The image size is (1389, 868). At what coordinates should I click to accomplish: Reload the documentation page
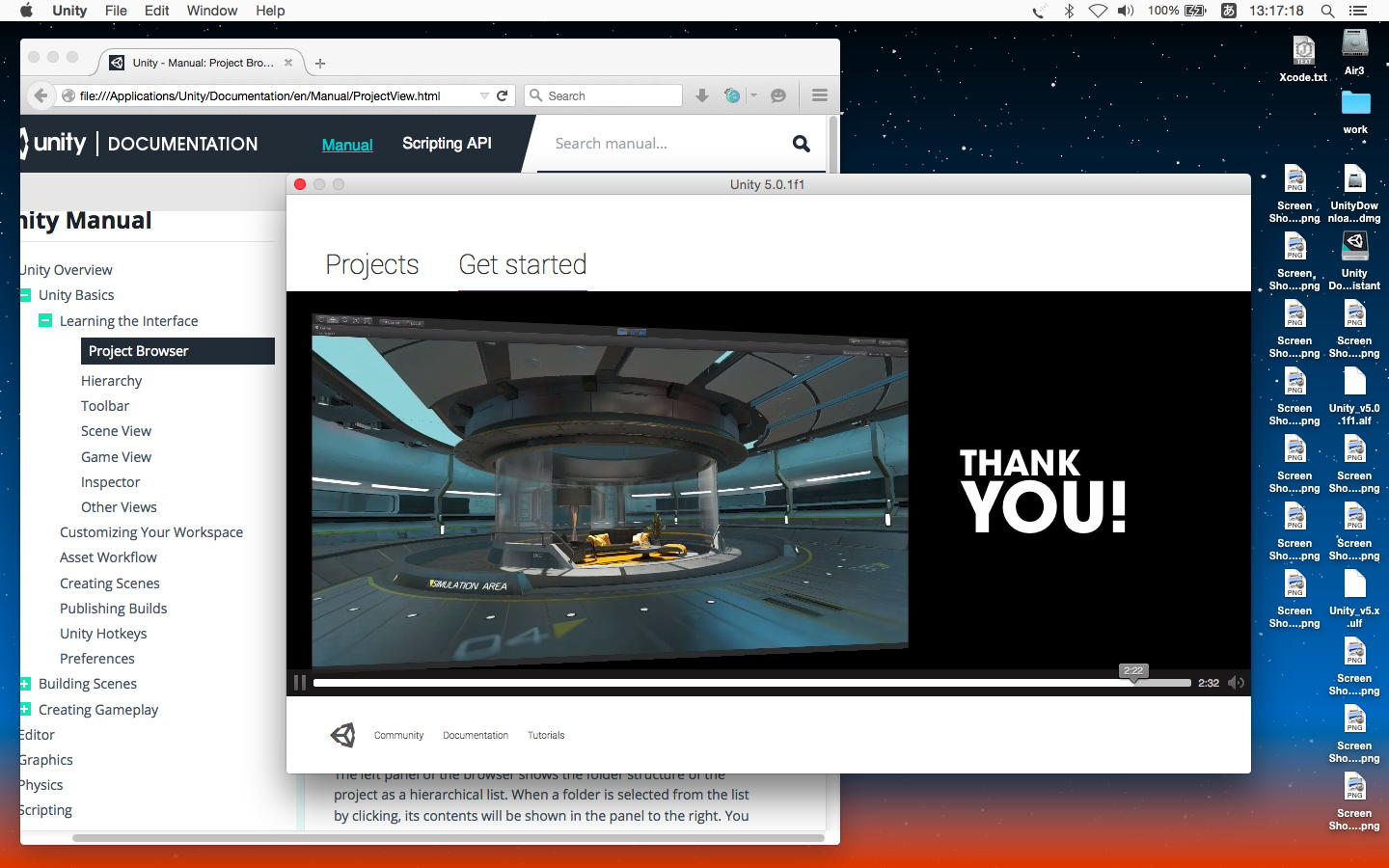[502, 95]
